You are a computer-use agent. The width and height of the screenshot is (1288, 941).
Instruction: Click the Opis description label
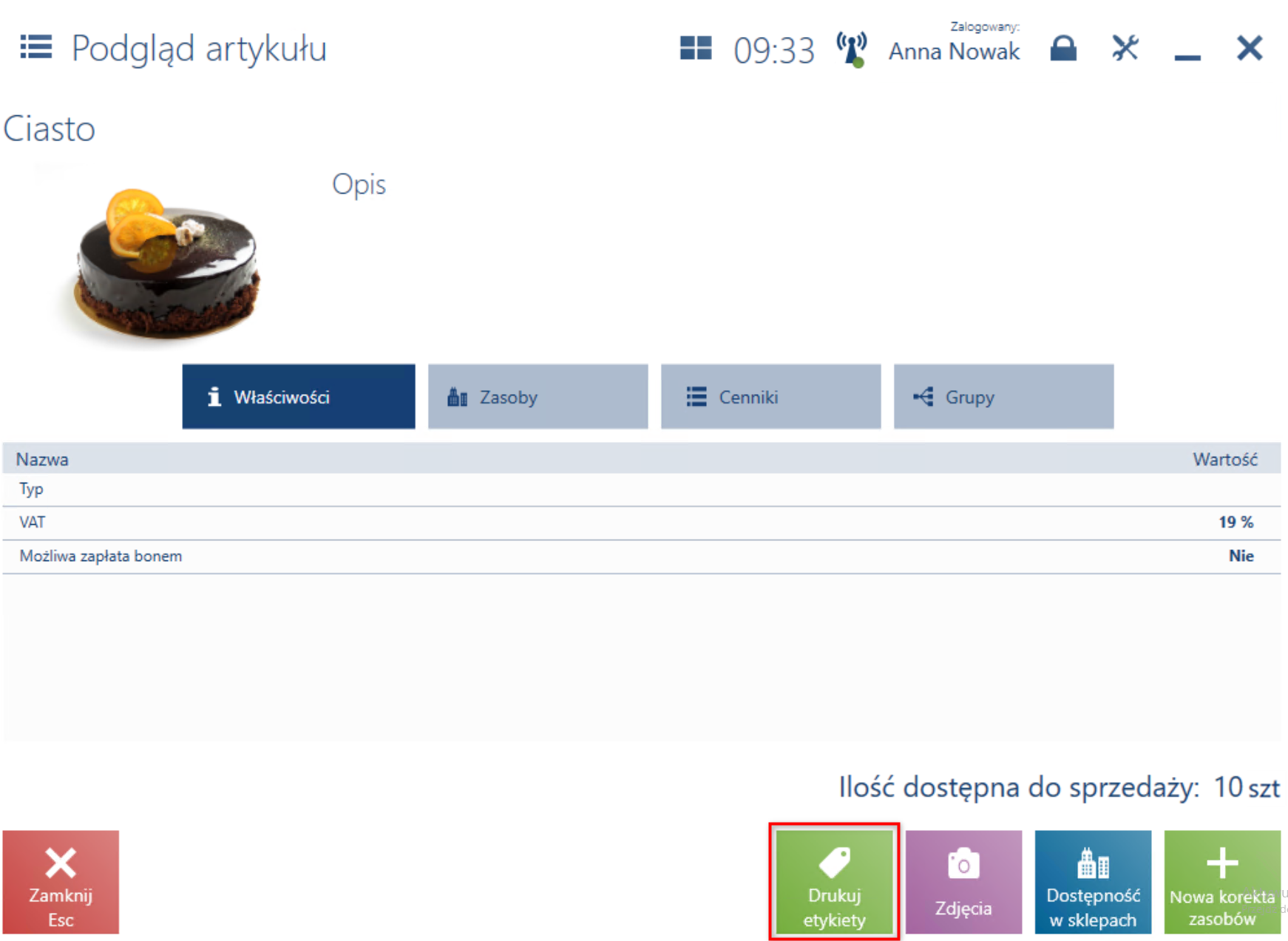[359, 185]
